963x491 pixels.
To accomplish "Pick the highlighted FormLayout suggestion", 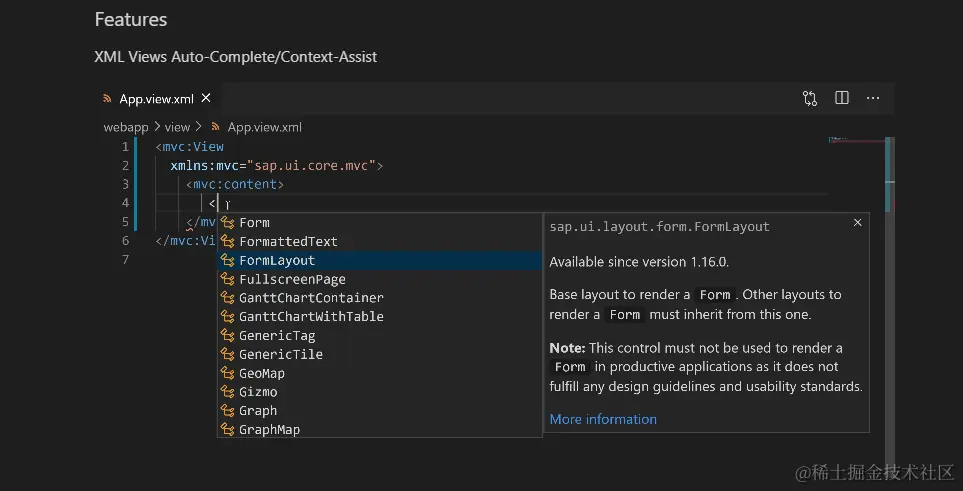I will click(x=277, y=261).
